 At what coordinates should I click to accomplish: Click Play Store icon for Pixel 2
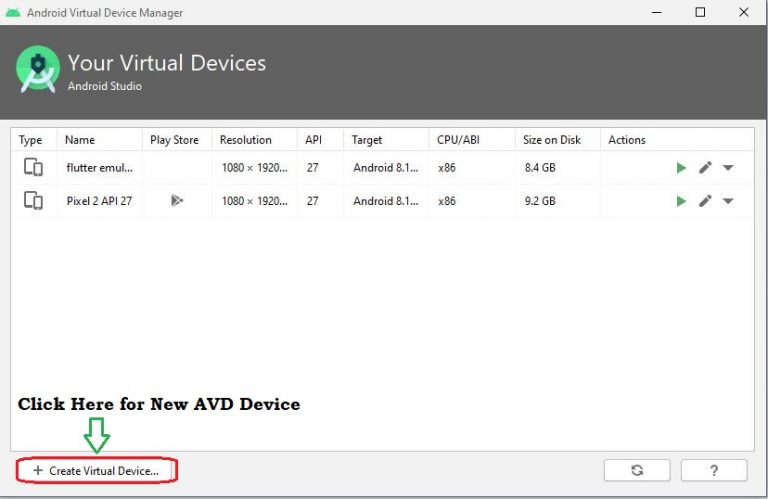pyautogui.click(x=176, y=201)
